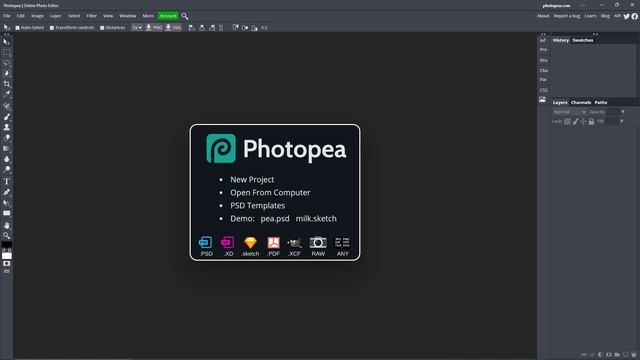Select the Hand tool
This screenshot has width=640, height=360.
point(7,225)
